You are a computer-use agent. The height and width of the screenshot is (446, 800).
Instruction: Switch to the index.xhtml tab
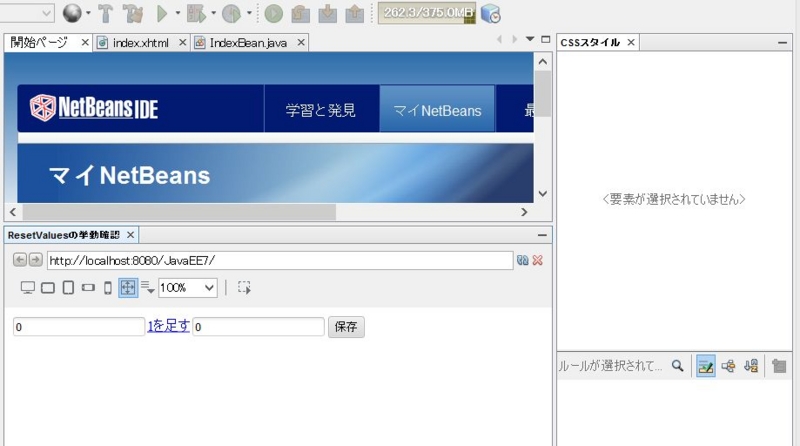140,43
